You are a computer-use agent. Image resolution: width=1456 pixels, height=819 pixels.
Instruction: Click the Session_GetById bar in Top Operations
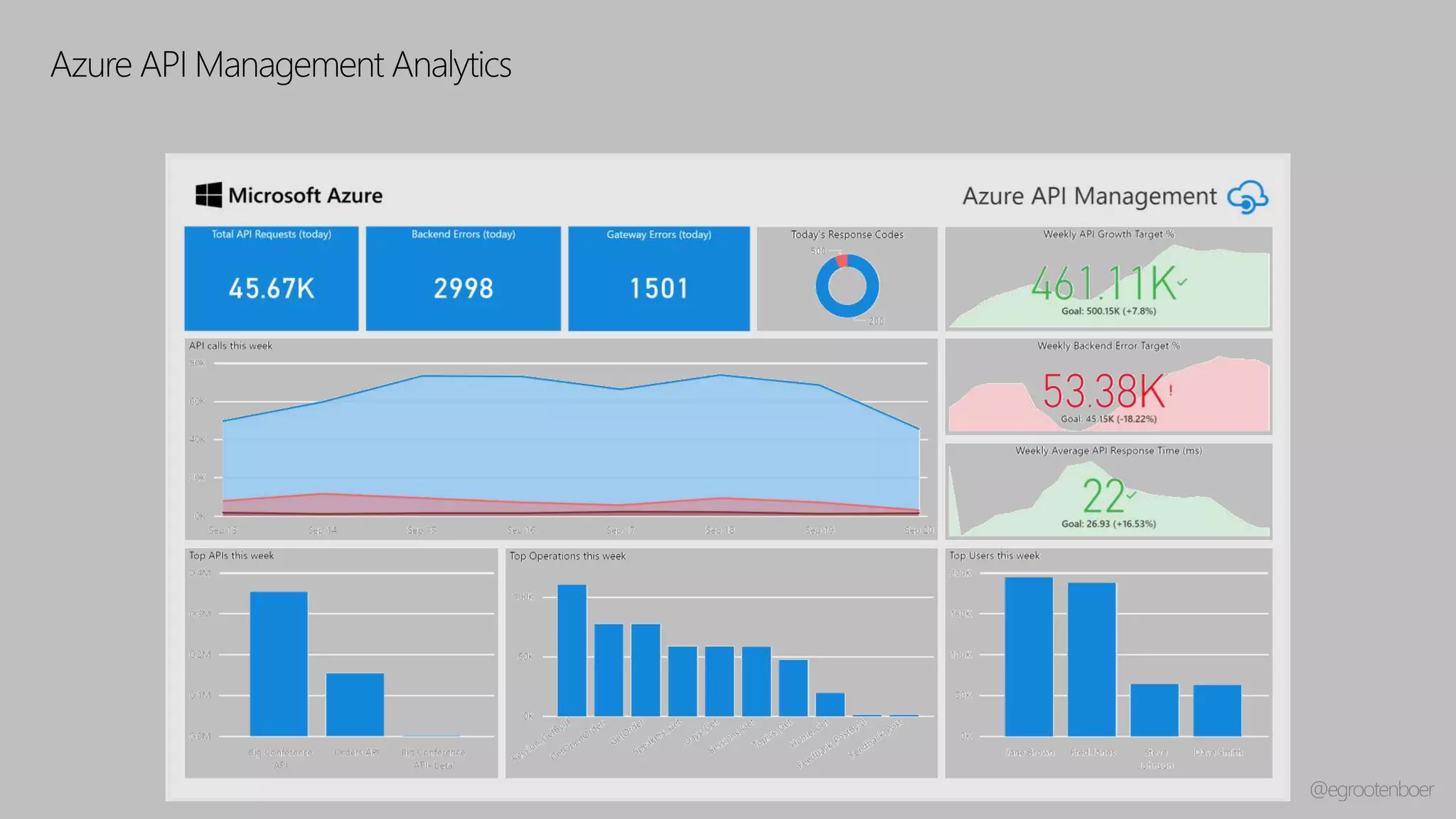[x=572, y=650]
